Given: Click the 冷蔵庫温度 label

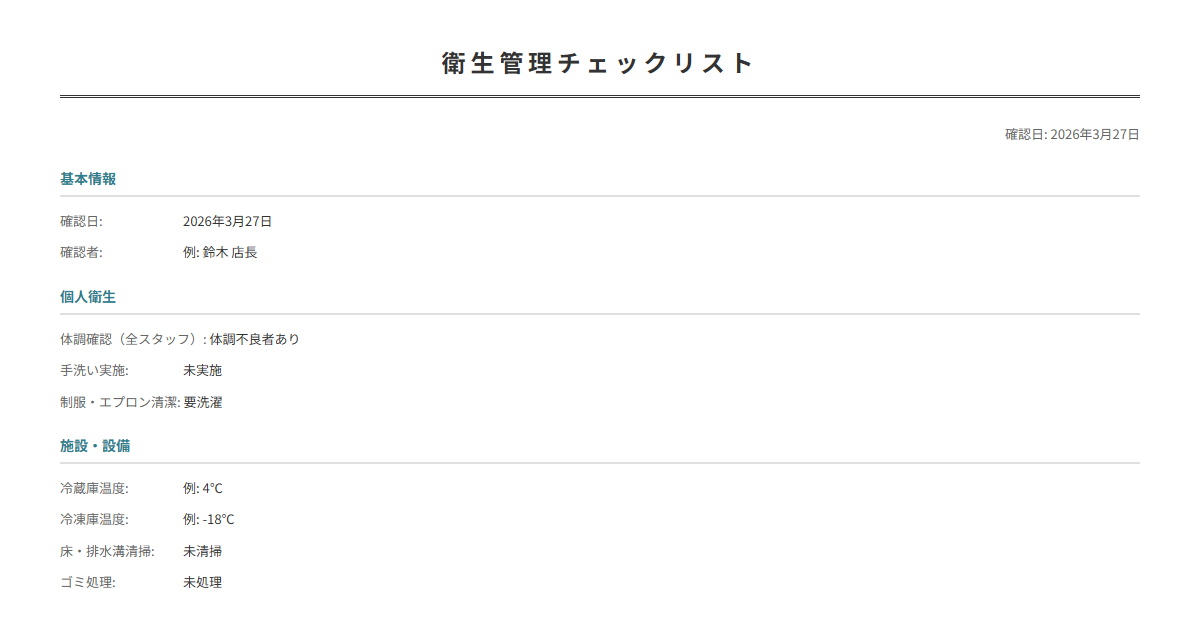Looking at the screenshot, I should (94, 488).
